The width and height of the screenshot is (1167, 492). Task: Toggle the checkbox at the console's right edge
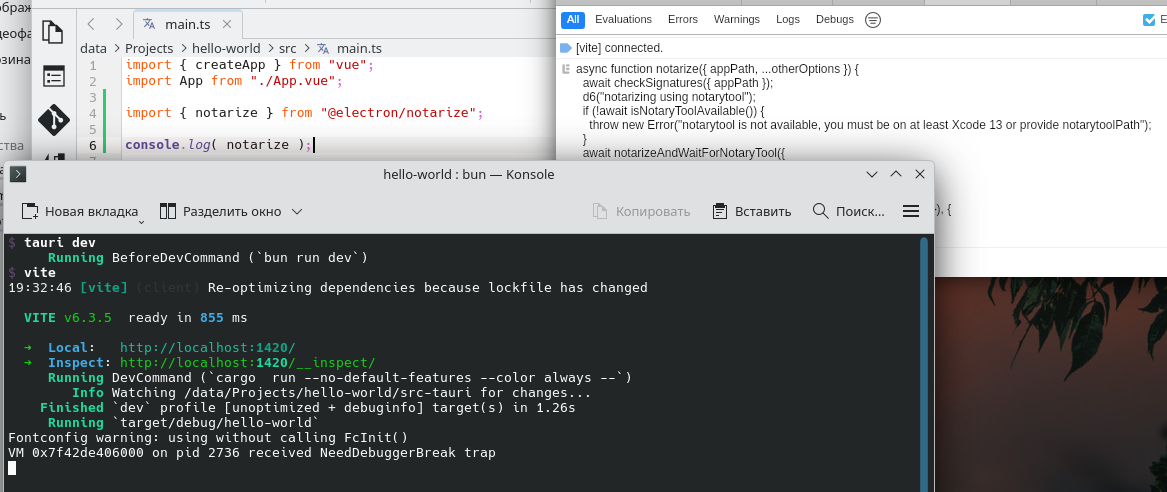(x=1149, y=20)
